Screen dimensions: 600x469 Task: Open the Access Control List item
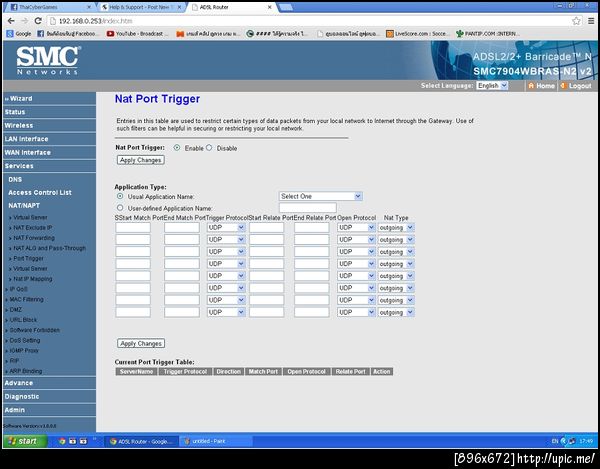[x=40, y=192]
